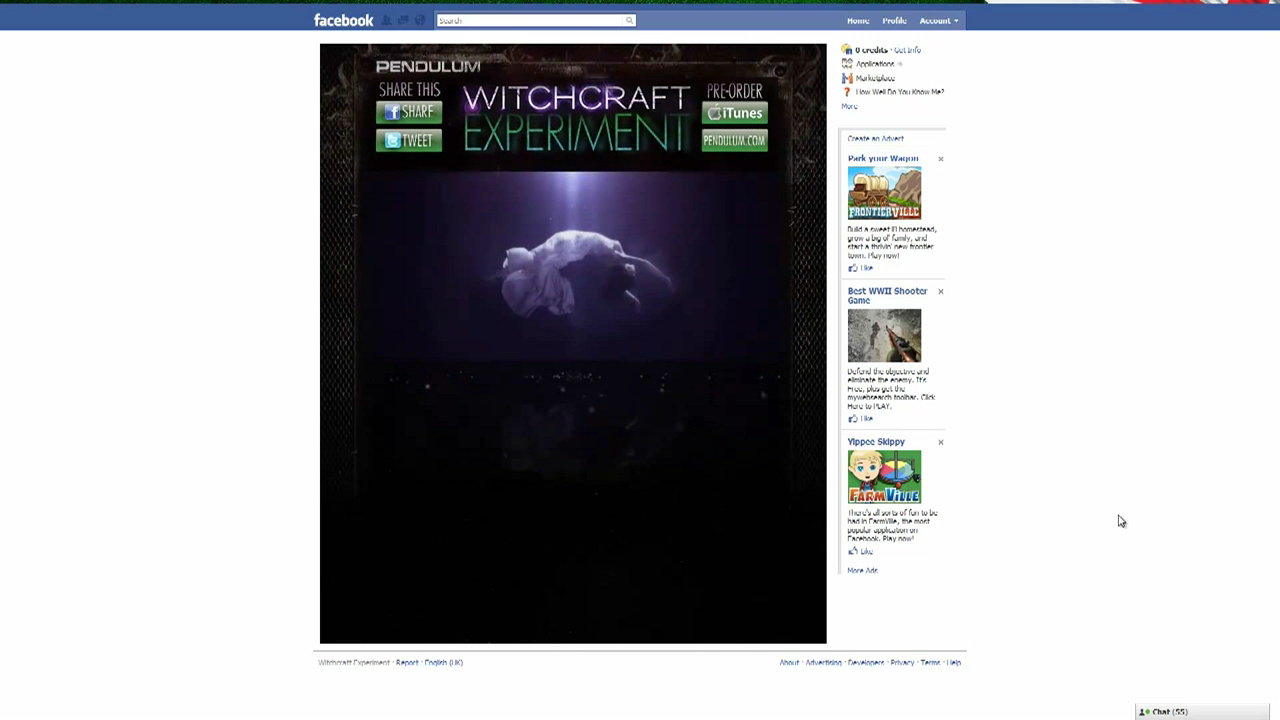Click the FrontierVille ad thumbnail

pos(884,193)
